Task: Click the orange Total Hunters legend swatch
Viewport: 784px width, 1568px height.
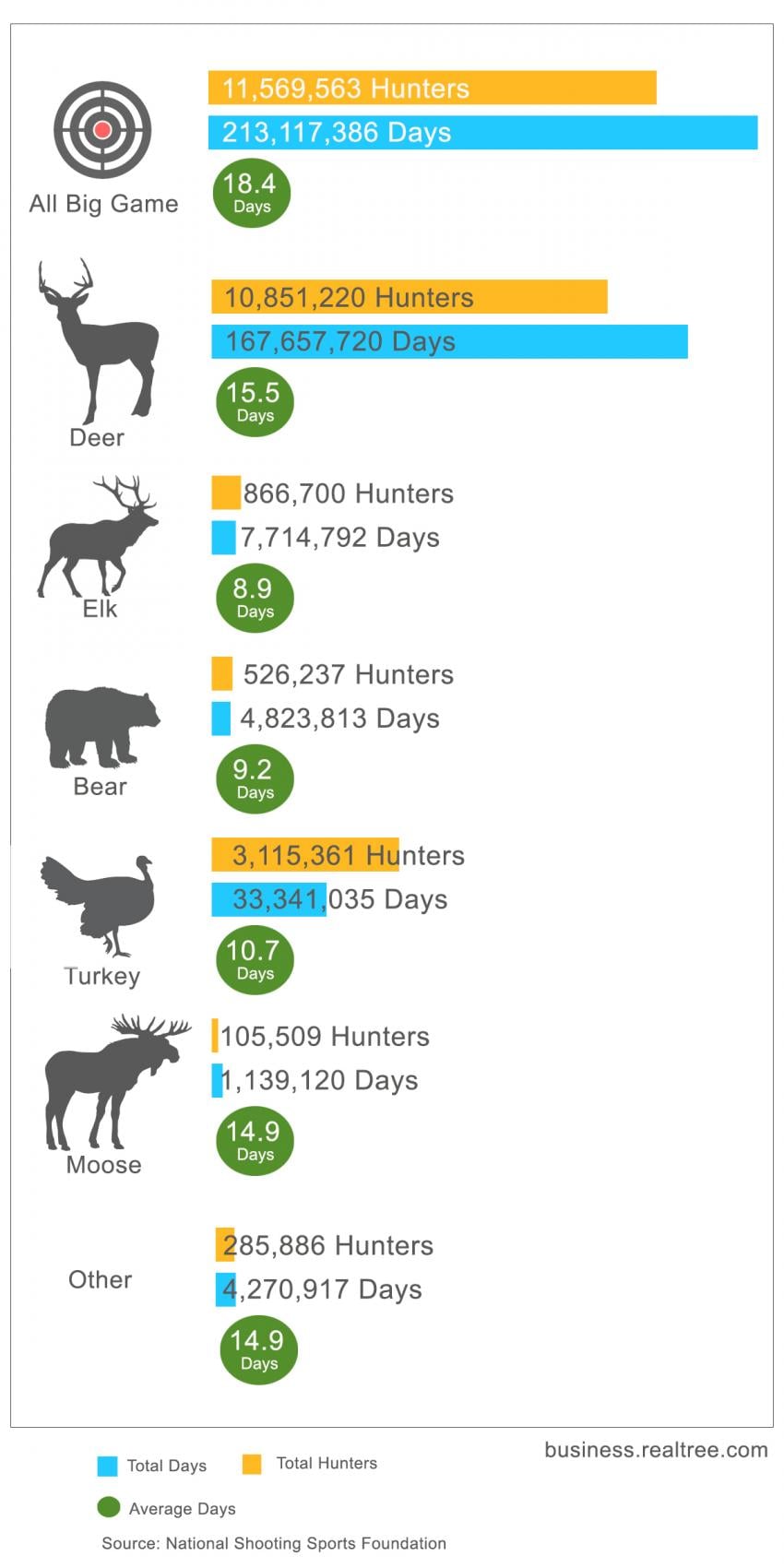Action: tap(251, 1464)
